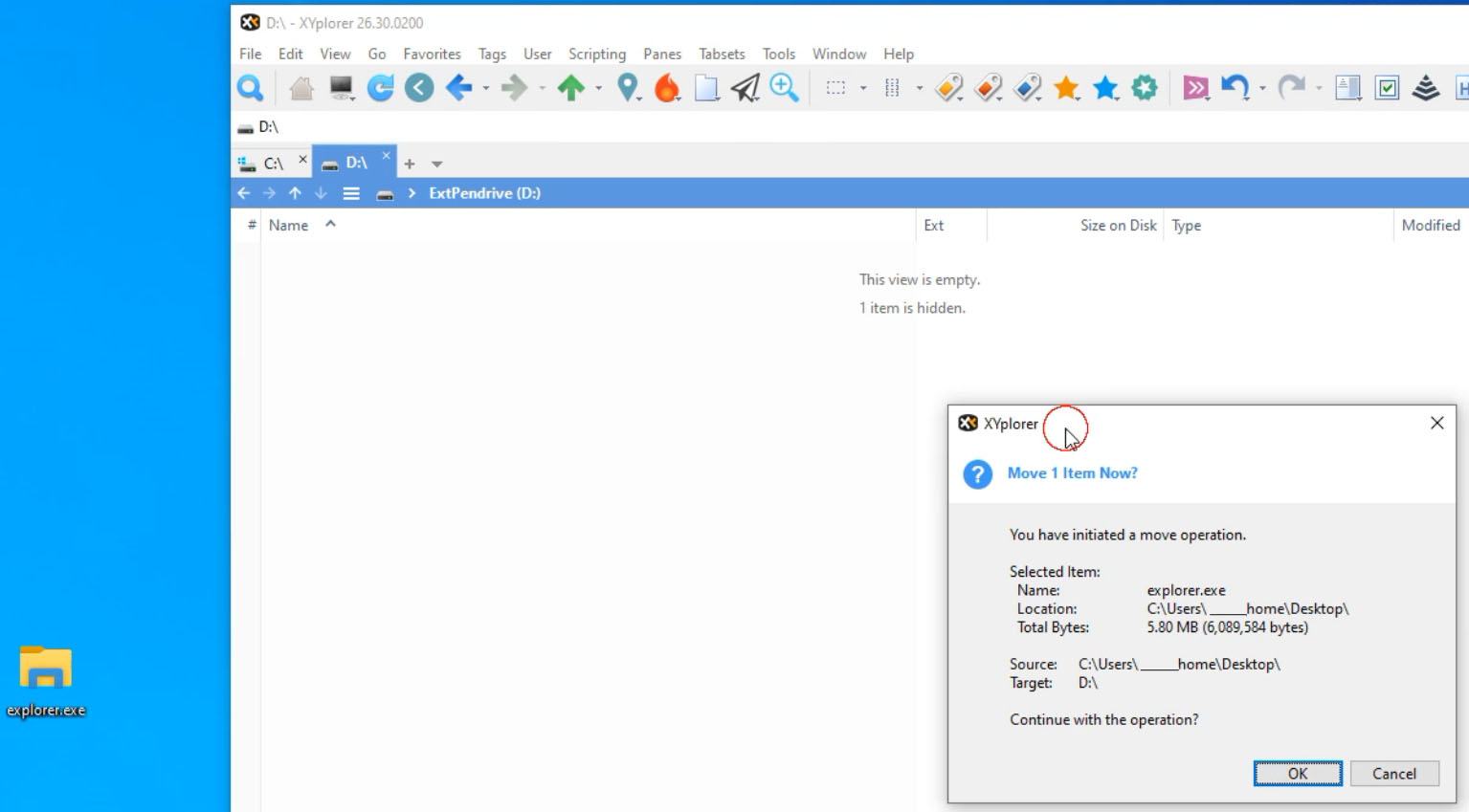The height and width of the screenshot is (812, 1469).
Task: Toggle the checkbox selection mode icon
Action: click(1387, 87)
